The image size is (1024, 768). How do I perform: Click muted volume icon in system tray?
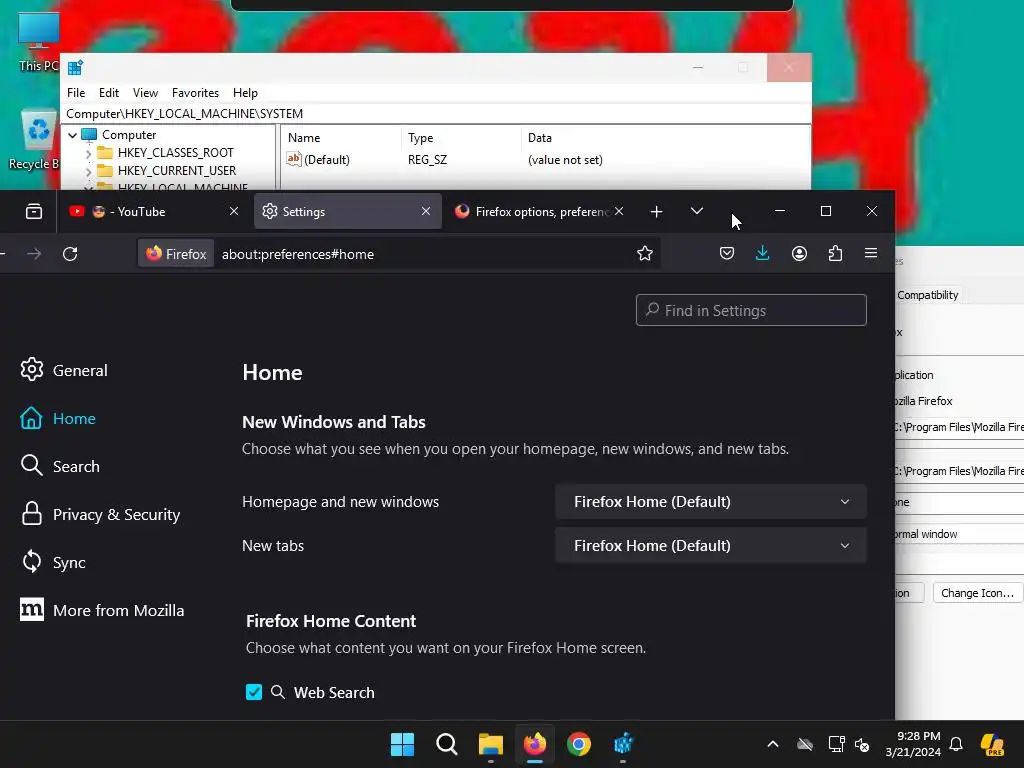(x=863, y=744)
